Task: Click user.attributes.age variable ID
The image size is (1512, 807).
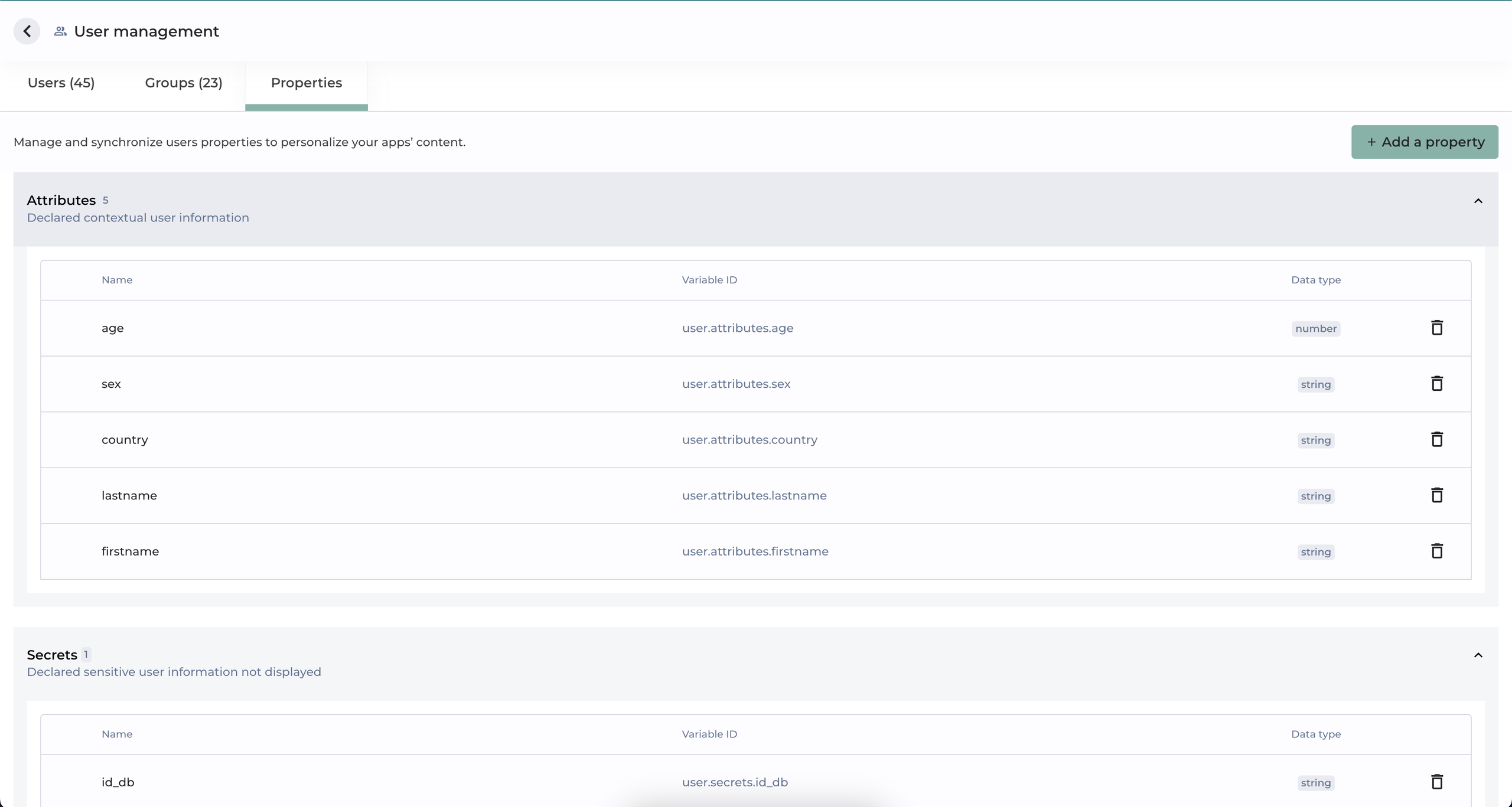Action: [x=737, y=328]
